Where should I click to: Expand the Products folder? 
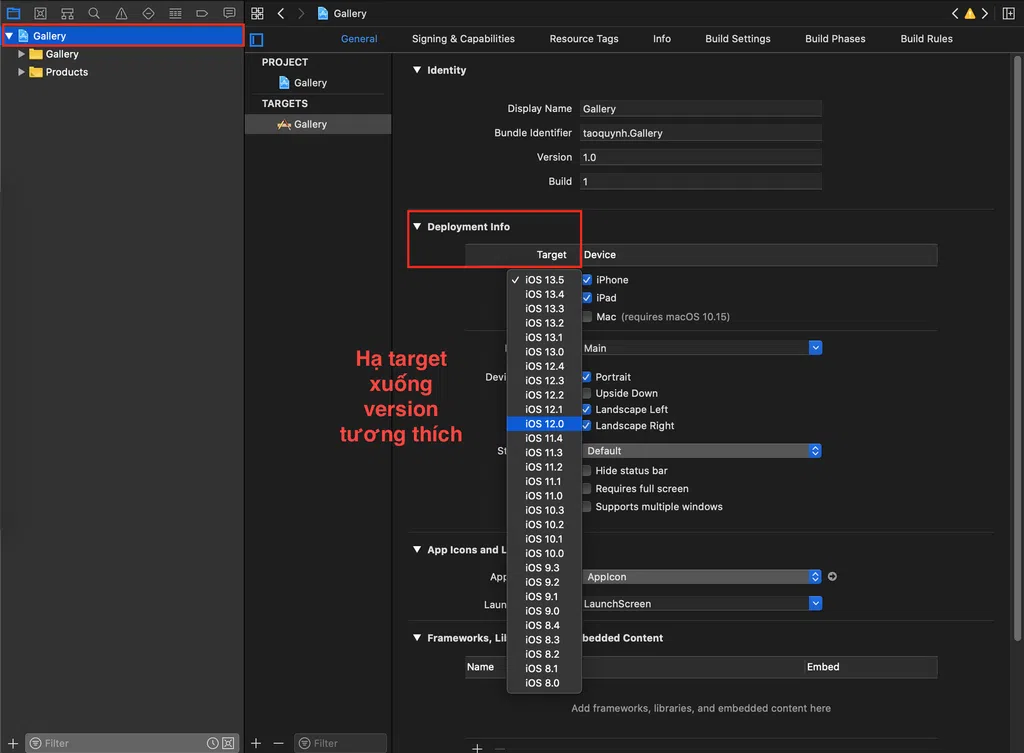[x=22, y=72]
